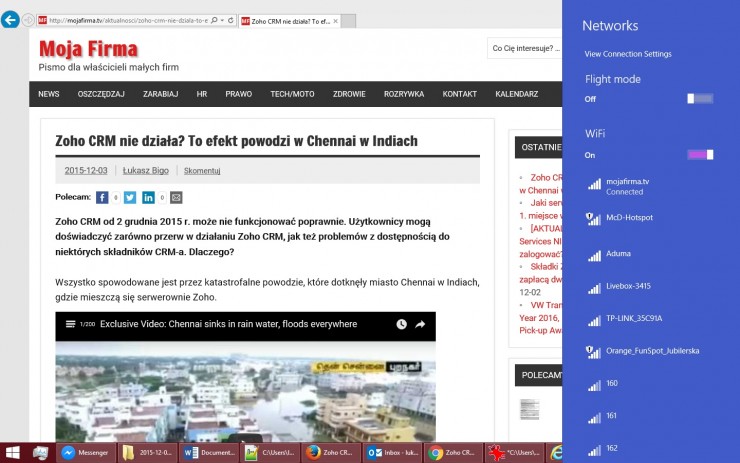The image size is (740, 463).
Task: Open the KONTAKT menu item
Action: 459,94
